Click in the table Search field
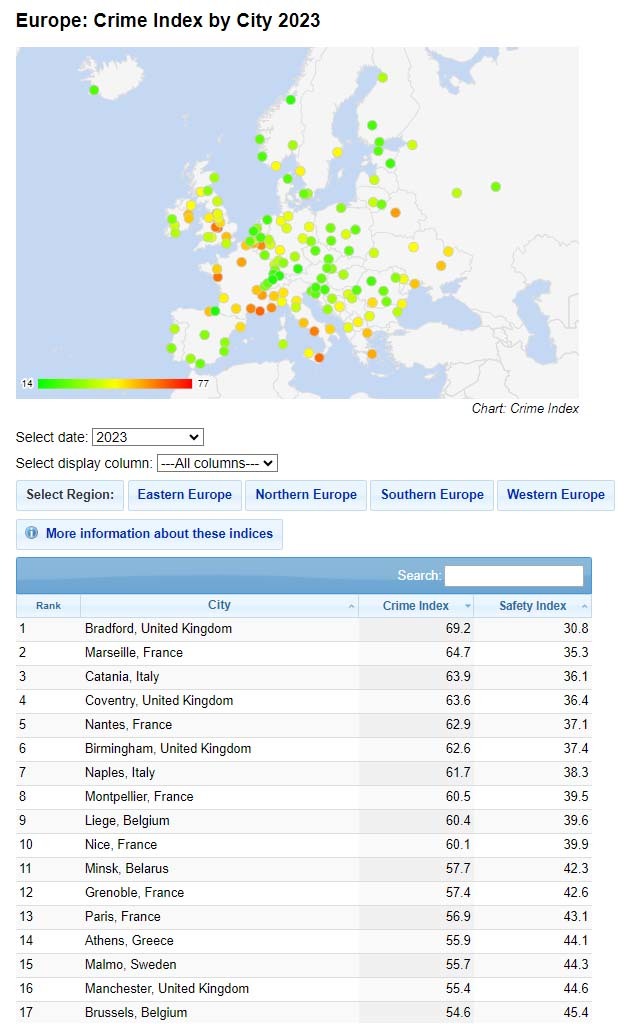This screenshot has width=640, height=1024. (513, 576)
